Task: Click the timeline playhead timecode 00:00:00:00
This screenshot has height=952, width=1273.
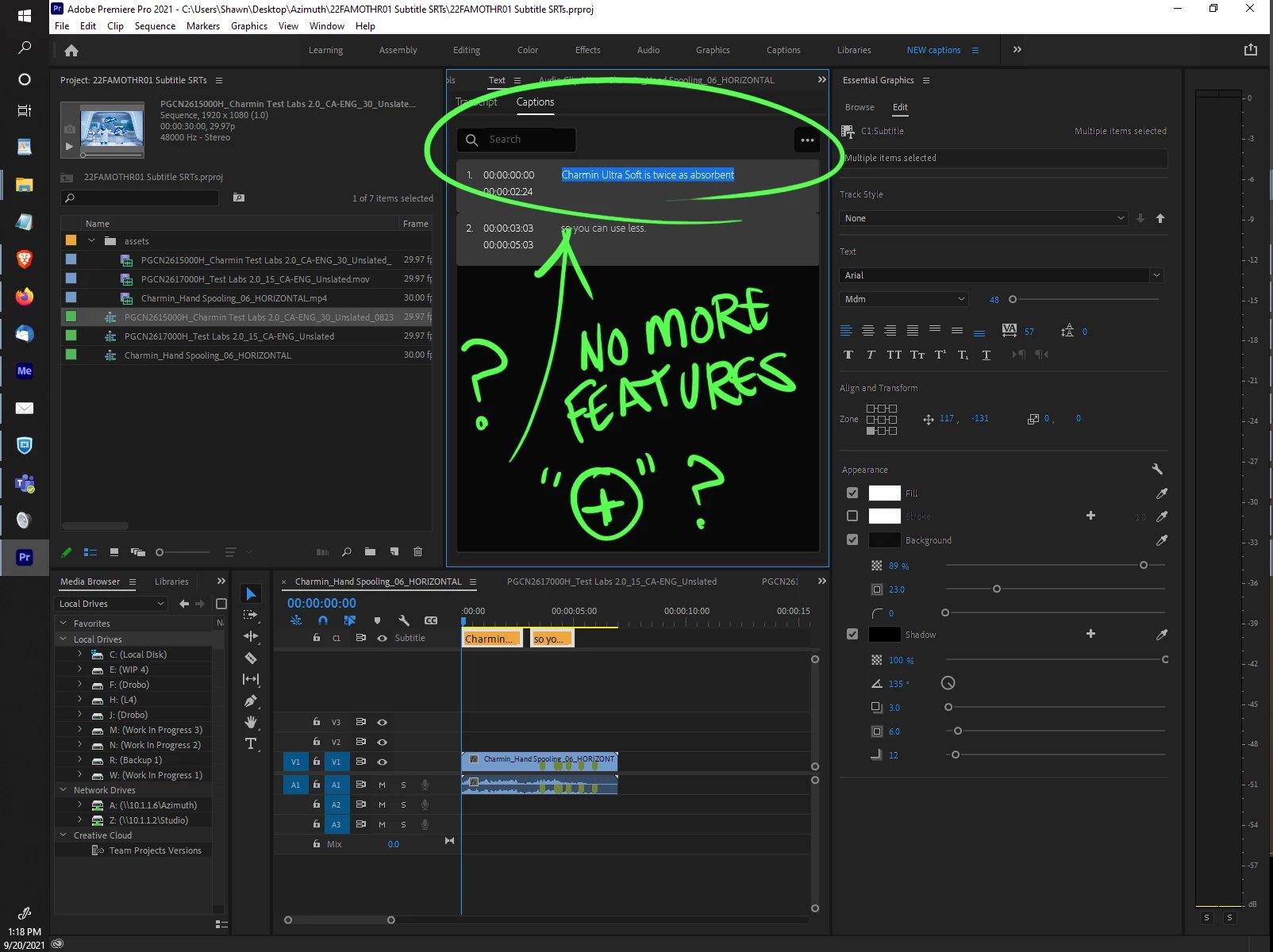Action: 321,603
